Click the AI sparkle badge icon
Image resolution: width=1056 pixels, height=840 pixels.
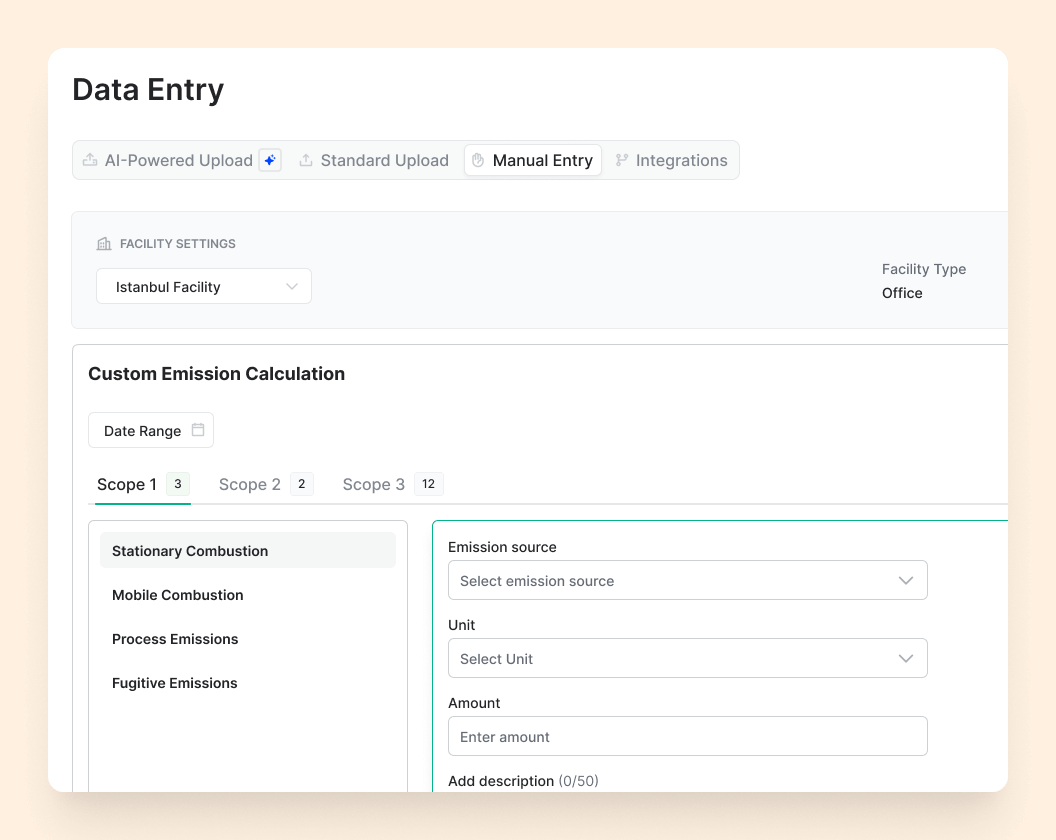[x=270, y=160]
